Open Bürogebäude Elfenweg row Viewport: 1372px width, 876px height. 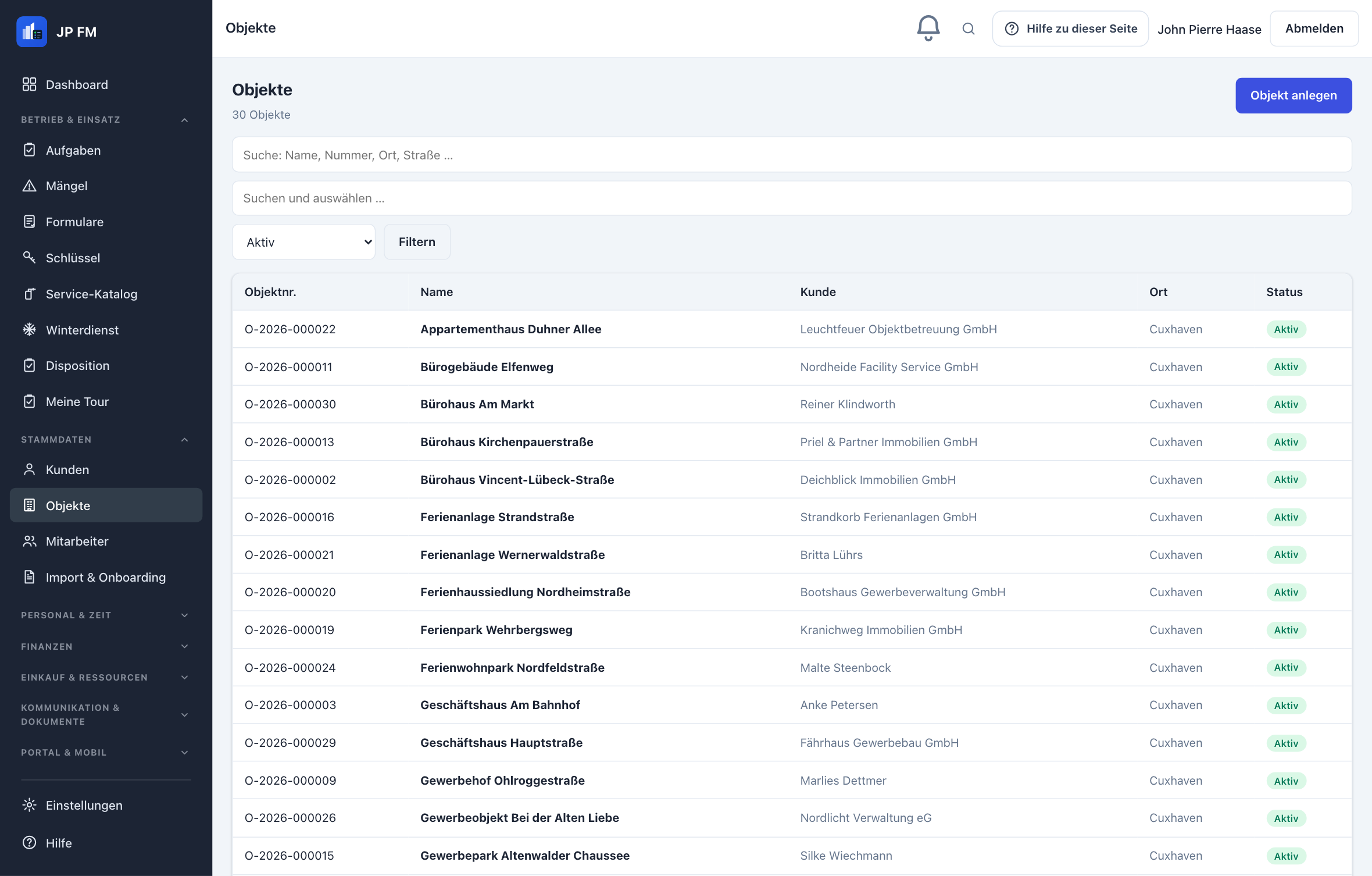792,367
